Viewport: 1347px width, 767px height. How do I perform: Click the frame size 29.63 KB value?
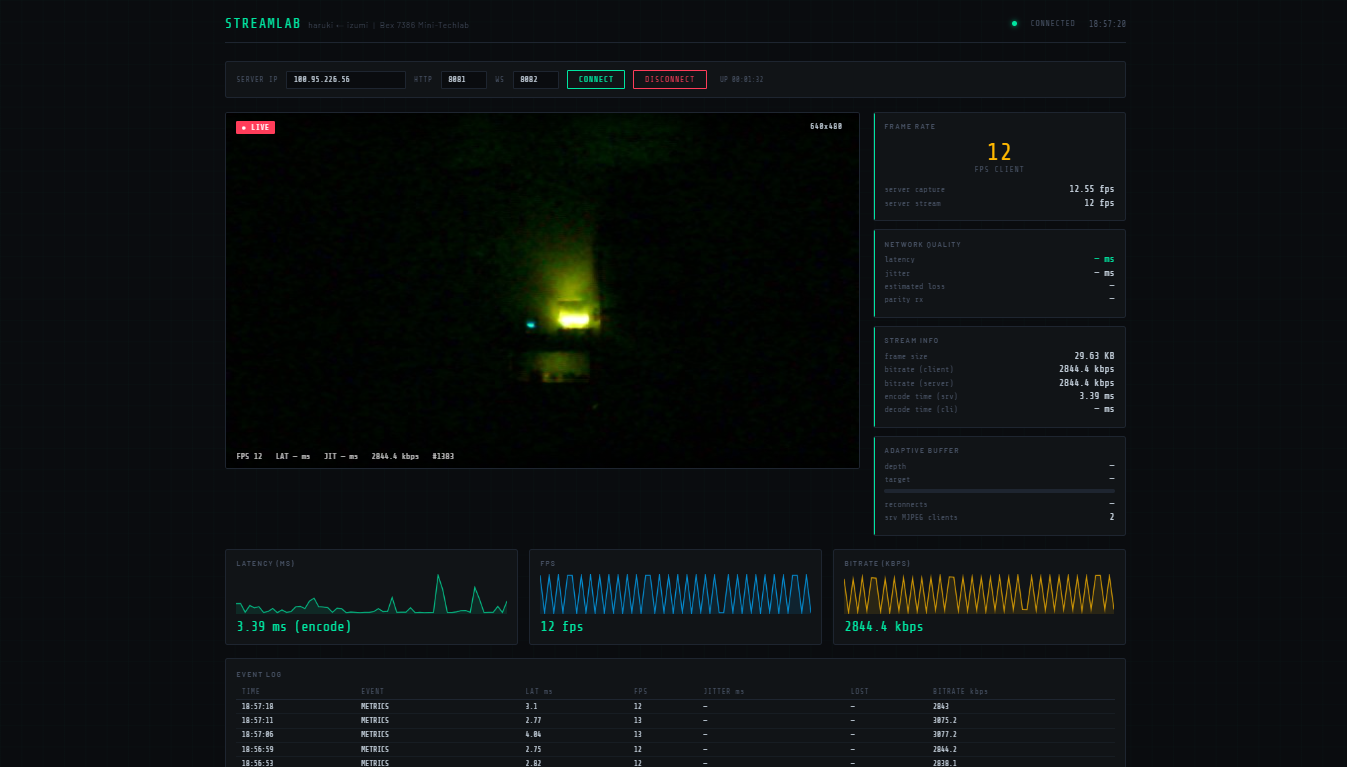[1094, 356]
